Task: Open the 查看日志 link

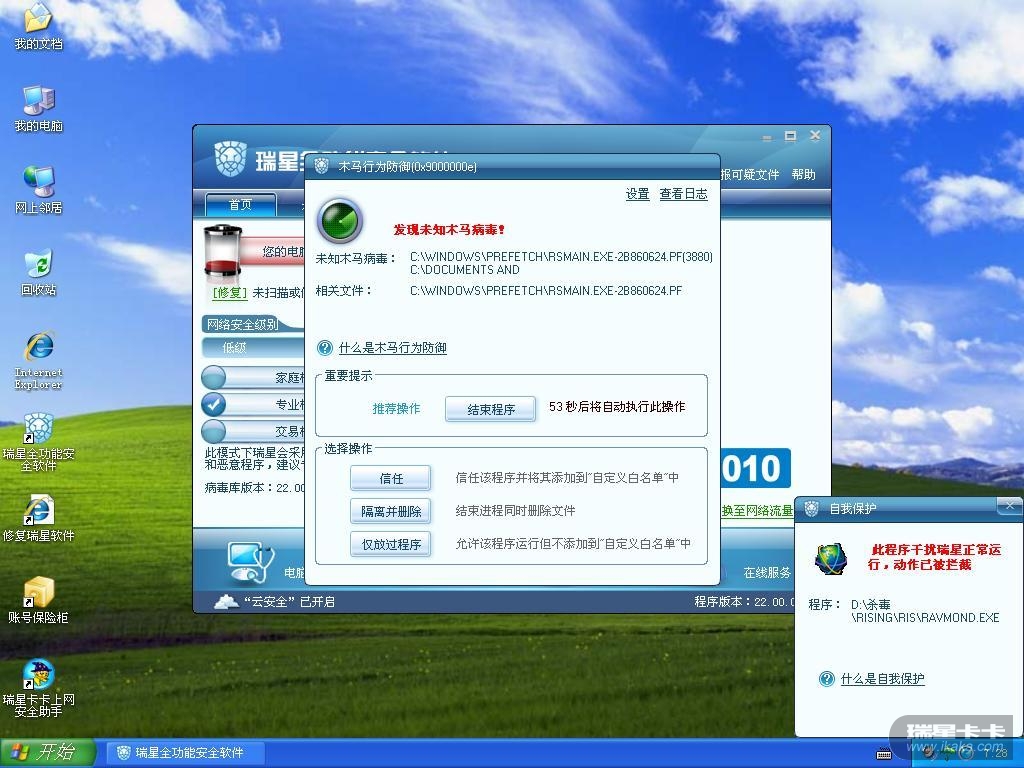Action: [683, 194]
